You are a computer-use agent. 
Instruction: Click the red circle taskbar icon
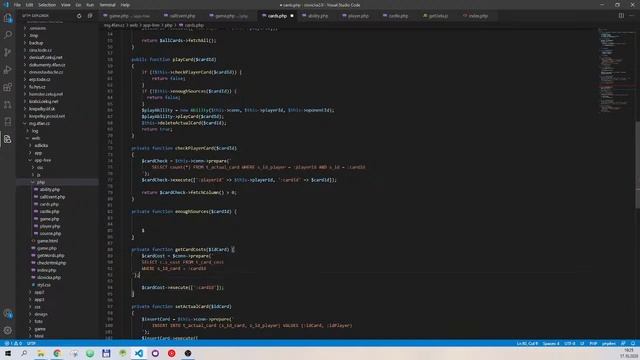171,353
